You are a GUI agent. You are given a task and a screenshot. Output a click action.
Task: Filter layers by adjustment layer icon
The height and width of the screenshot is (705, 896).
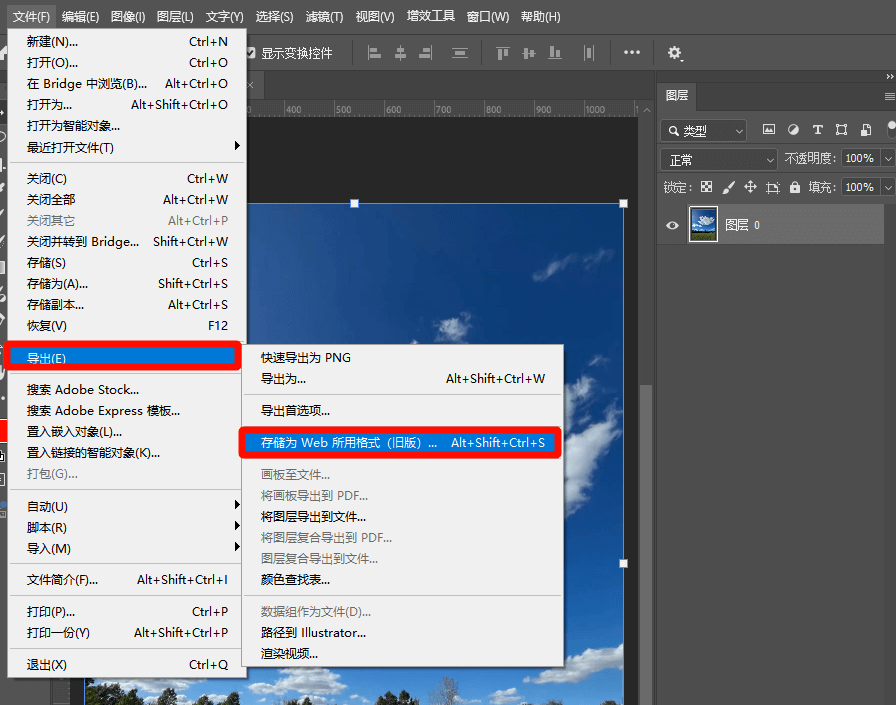[793, 130]
